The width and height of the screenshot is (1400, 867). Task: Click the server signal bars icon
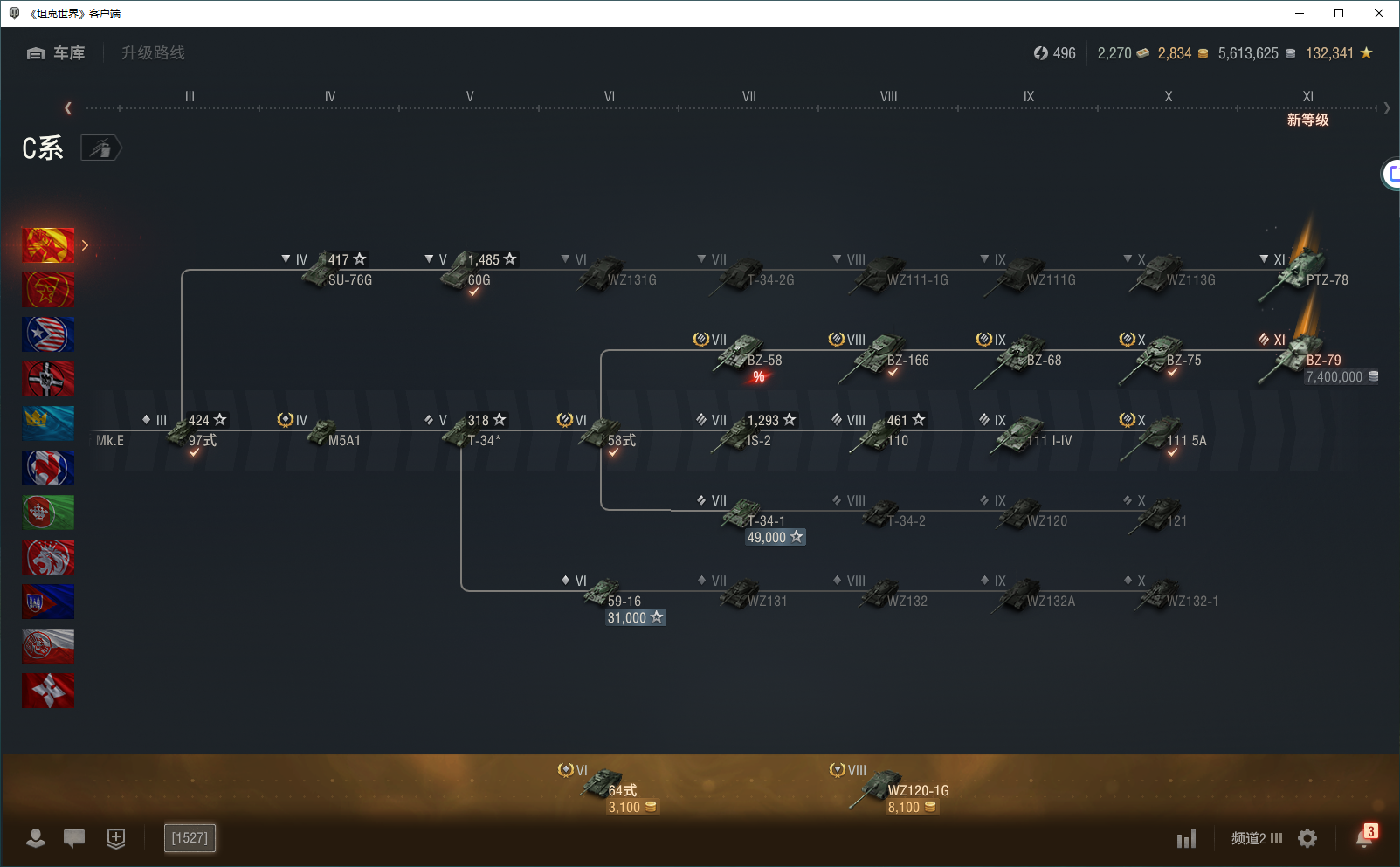click(1186, 839)
